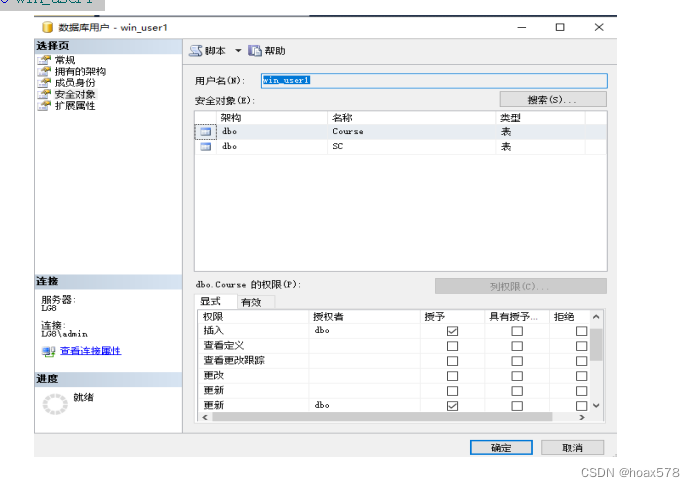Switch to the 有效 tab

pos(256,302)
